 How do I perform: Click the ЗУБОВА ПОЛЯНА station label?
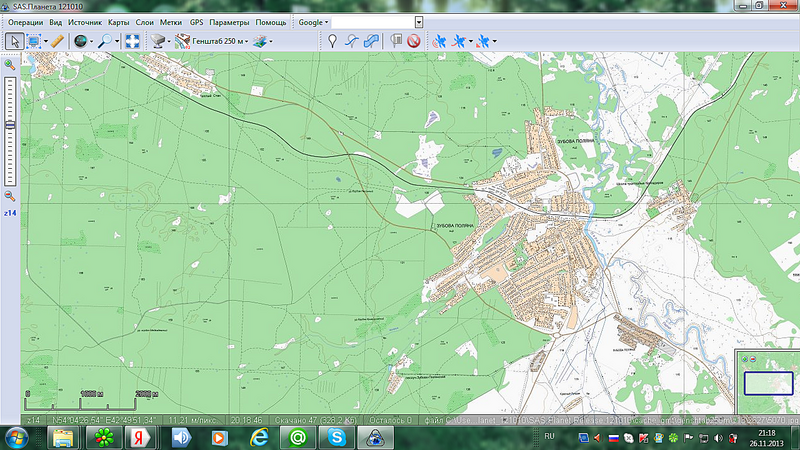(455, 226)
